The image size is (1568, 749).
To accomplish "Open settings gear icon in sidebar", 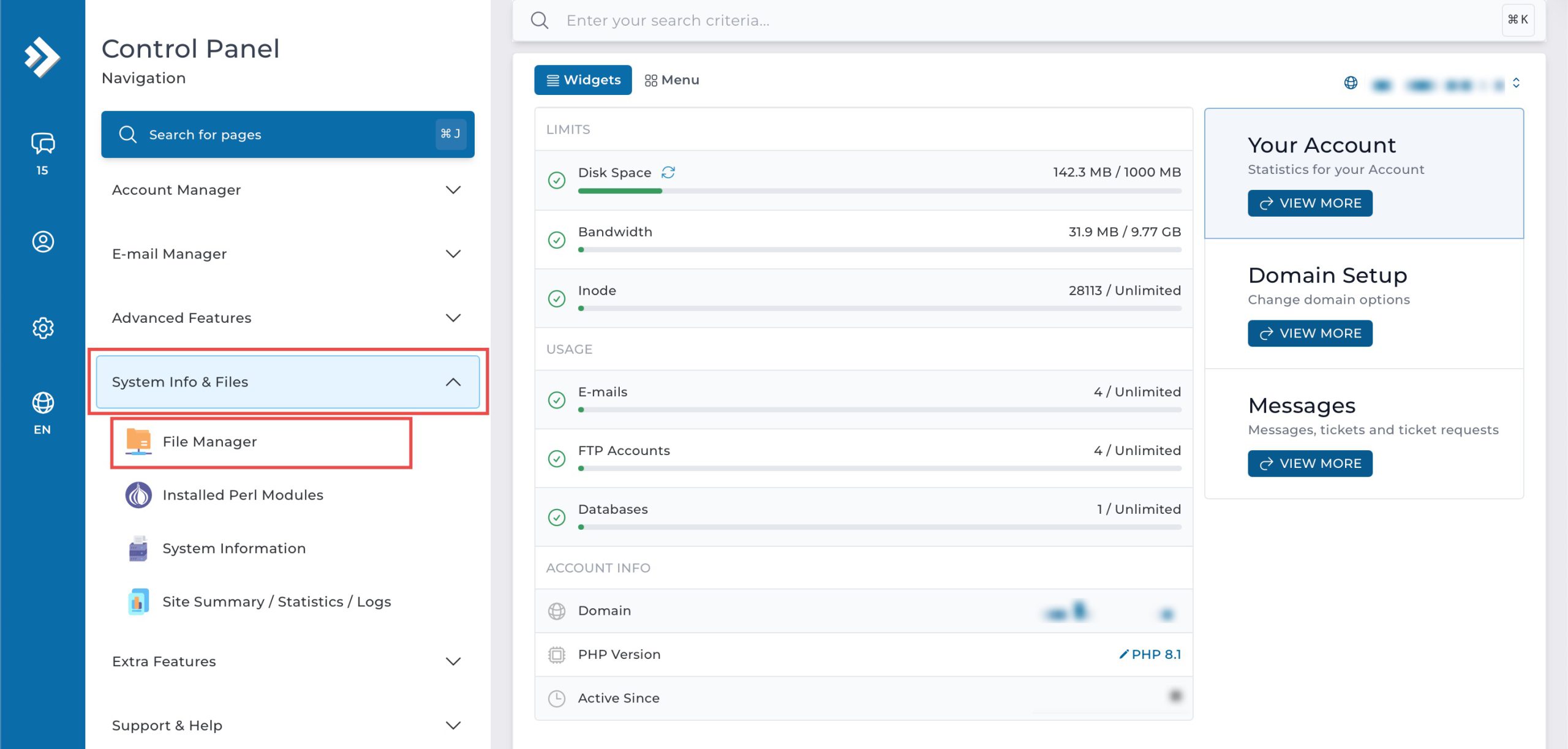I will 42,328.
